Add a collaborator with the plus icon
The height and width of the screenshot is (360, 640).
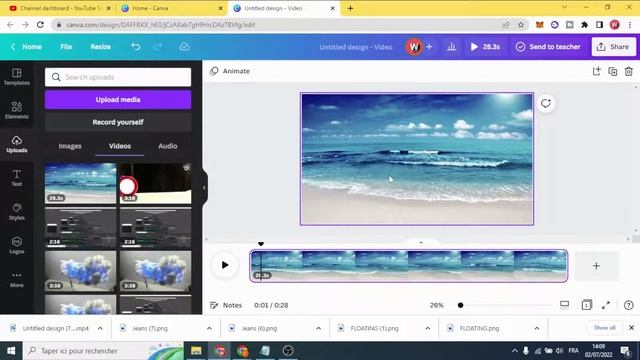coord(429,47)
